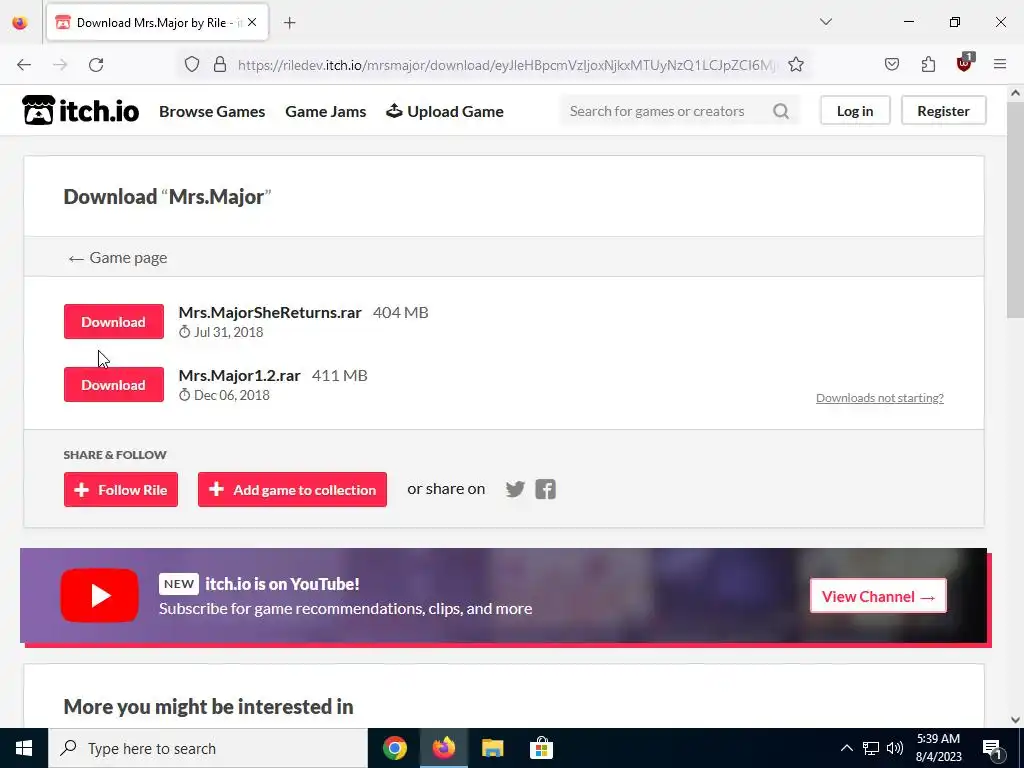
Task: Bookmark this page with the star icon
Action: (795, 65)
